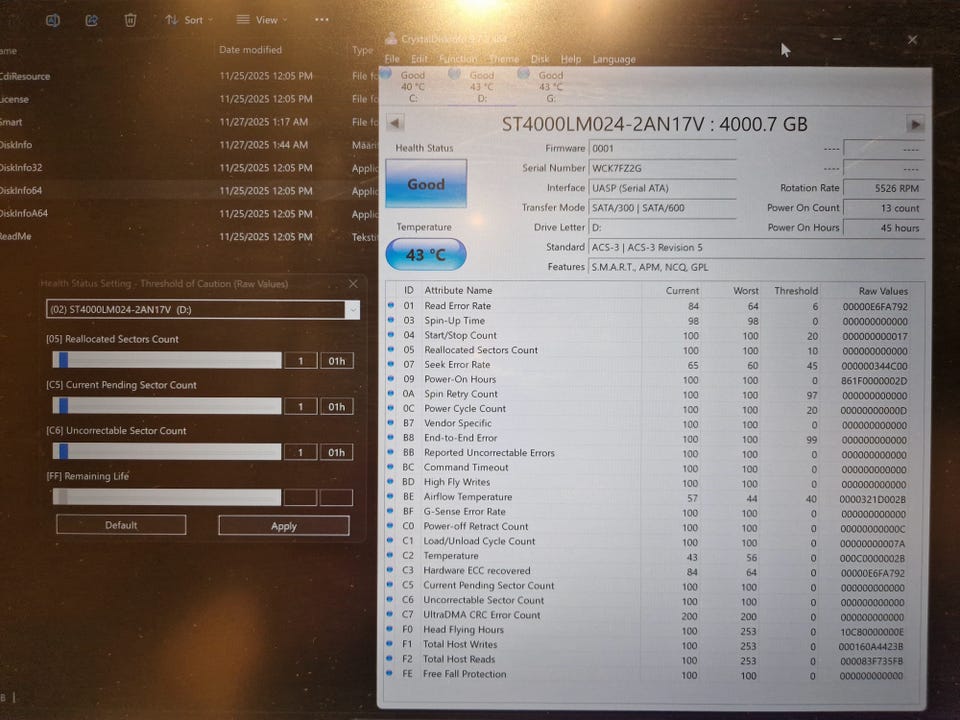
Task: Go to previous disk with left arrow
Action: [395, 123]
